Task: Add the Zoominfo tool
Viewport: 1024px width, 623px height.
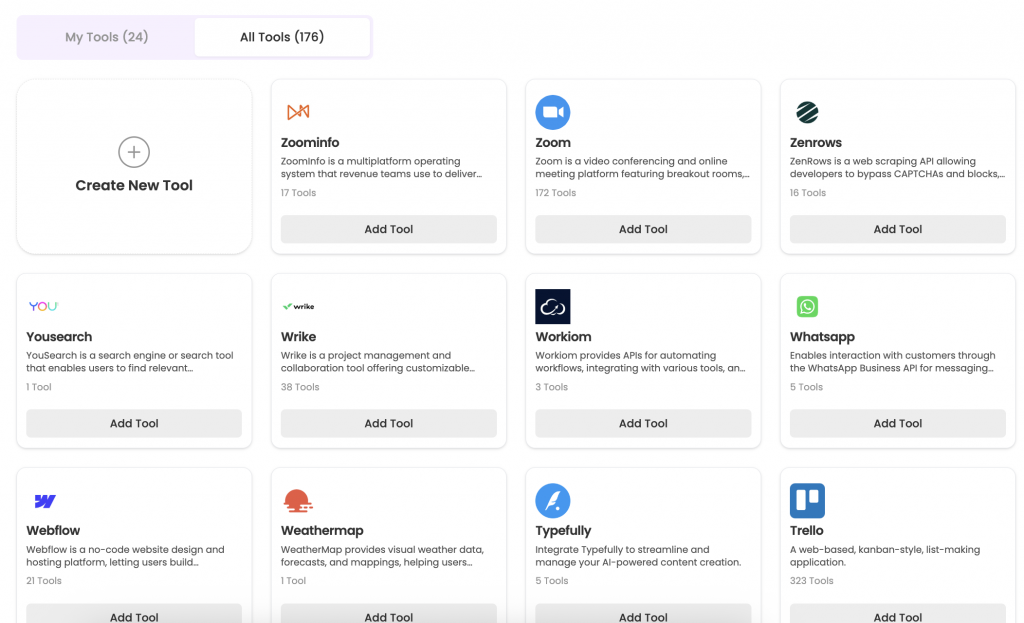Action: tap(389, 229)
